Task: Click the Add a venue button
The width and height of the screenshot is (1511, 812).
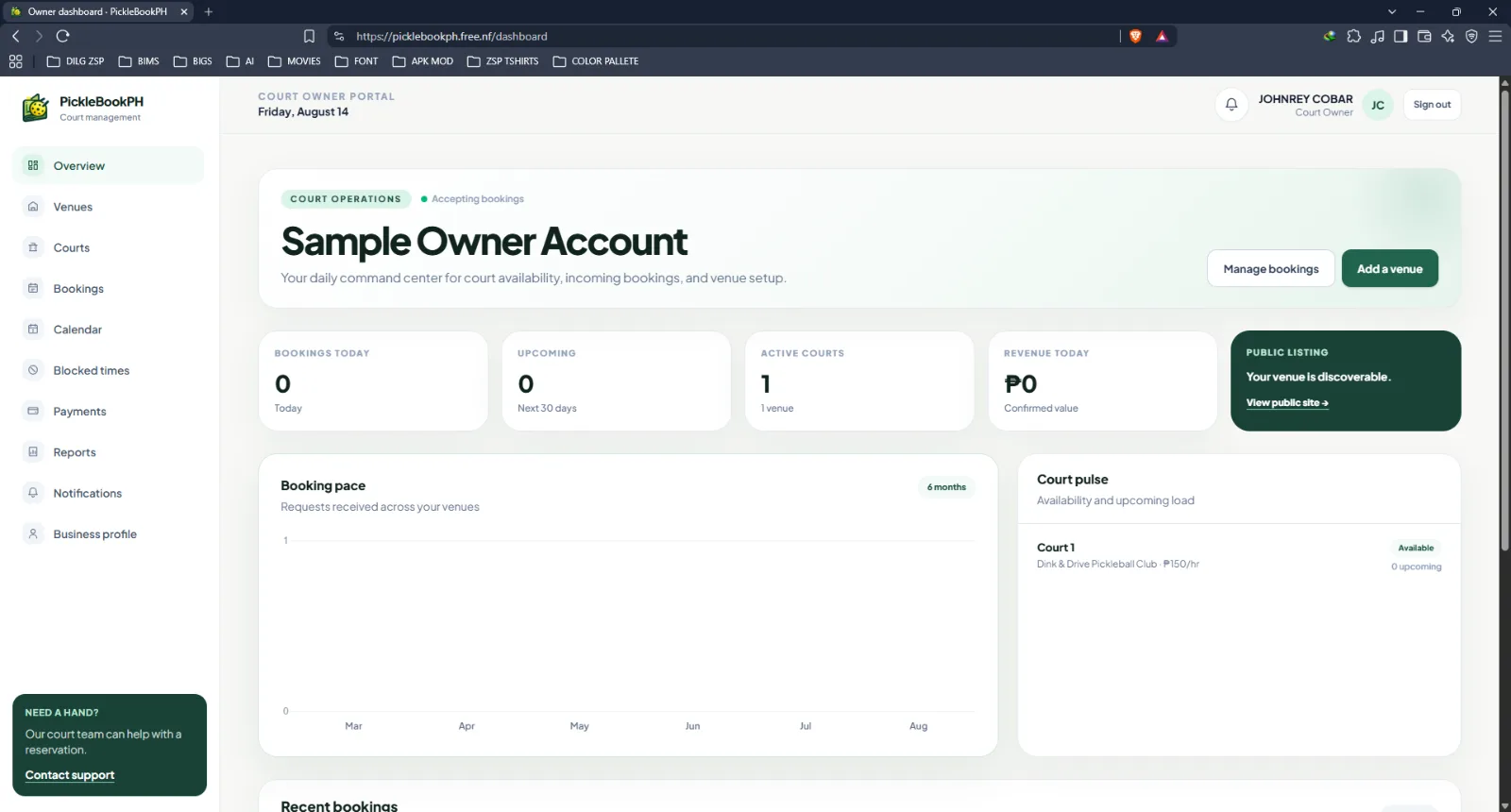Action: point(1389,268)
